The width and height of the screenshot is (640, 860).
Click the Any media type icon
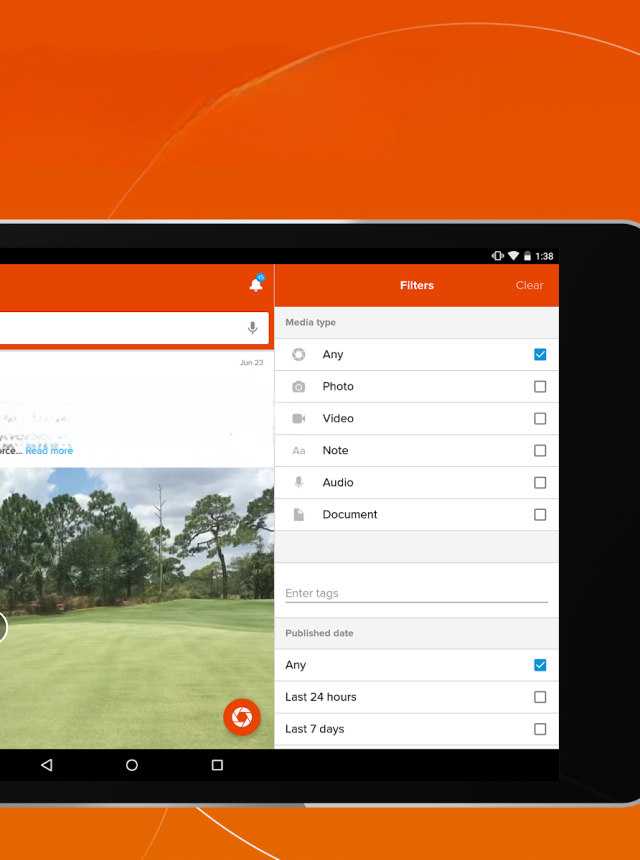298,354
